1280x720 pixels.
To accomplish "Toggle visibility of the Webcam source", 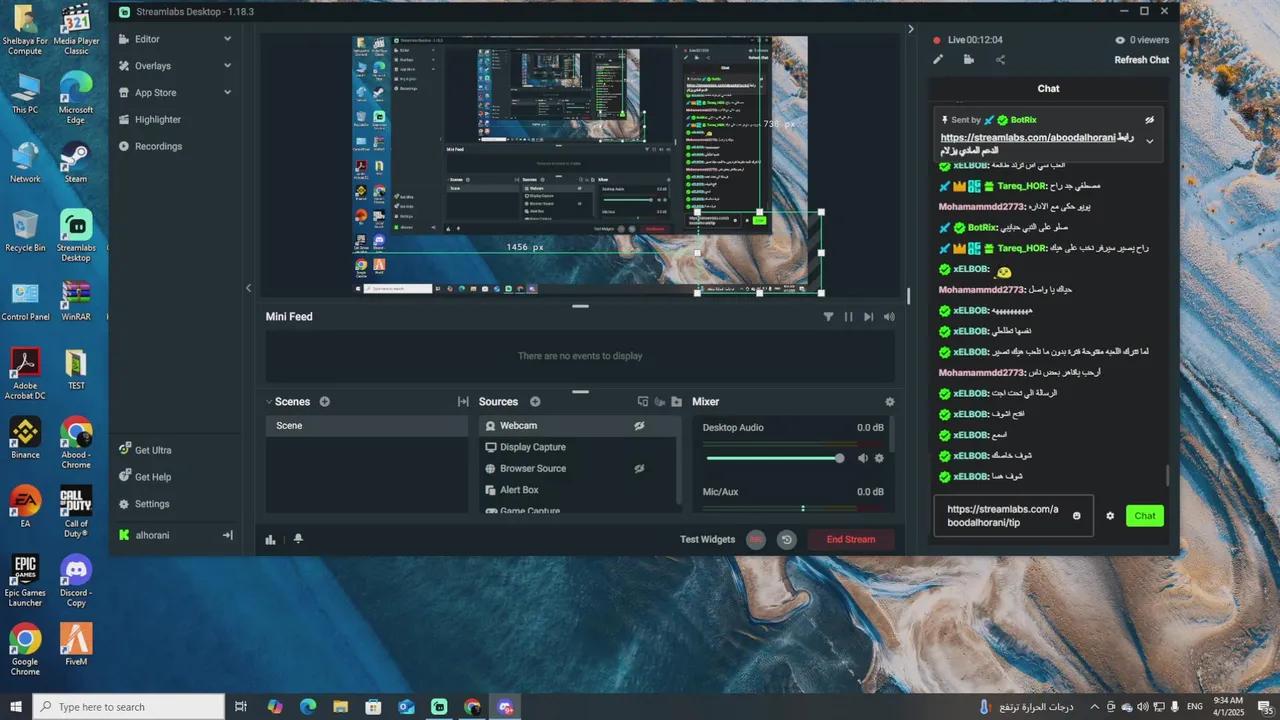I will pyautogui.click(x=639, y=426).
